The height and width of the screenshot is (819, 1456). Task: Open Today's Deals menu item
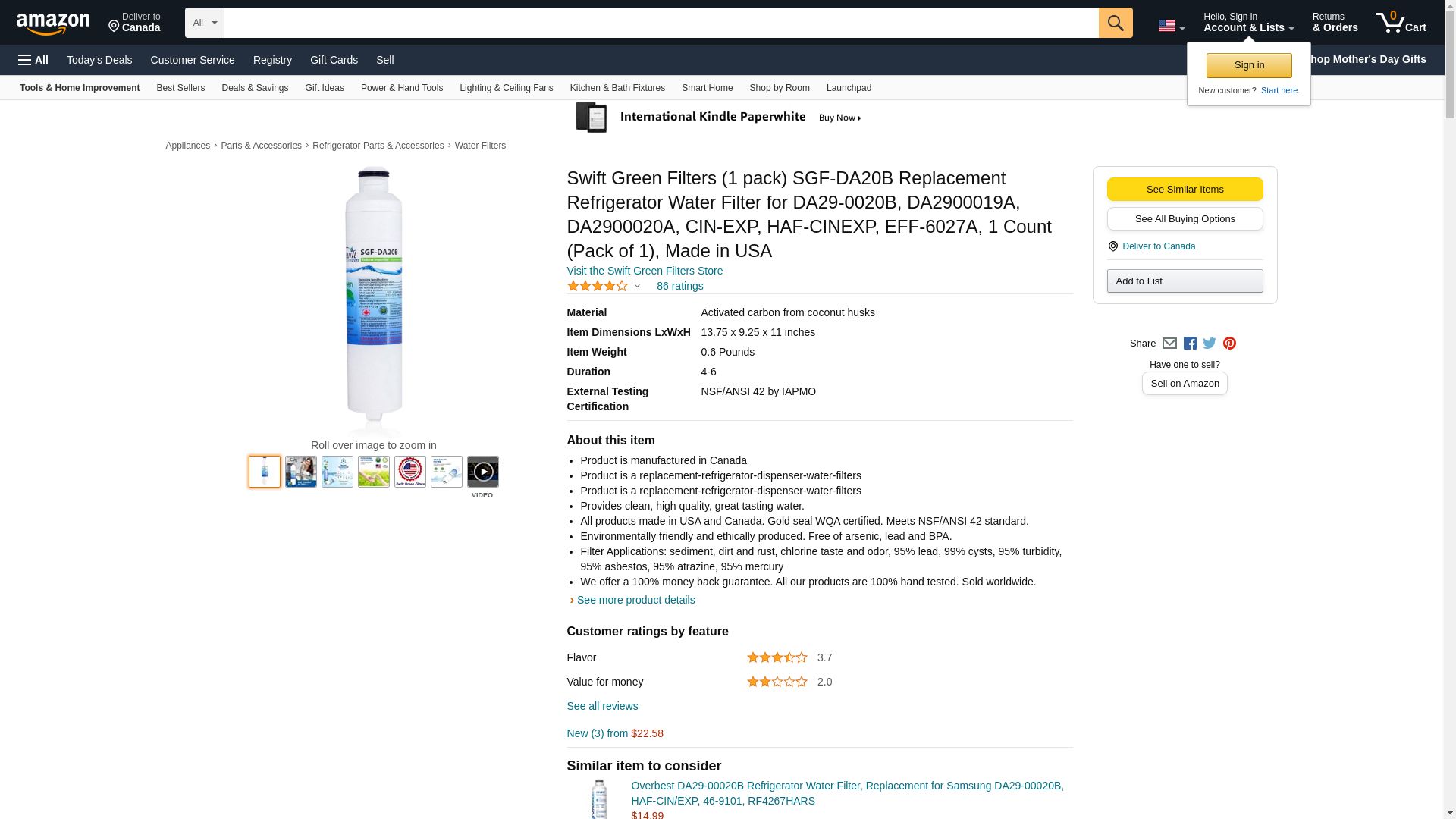pos(99,60)
